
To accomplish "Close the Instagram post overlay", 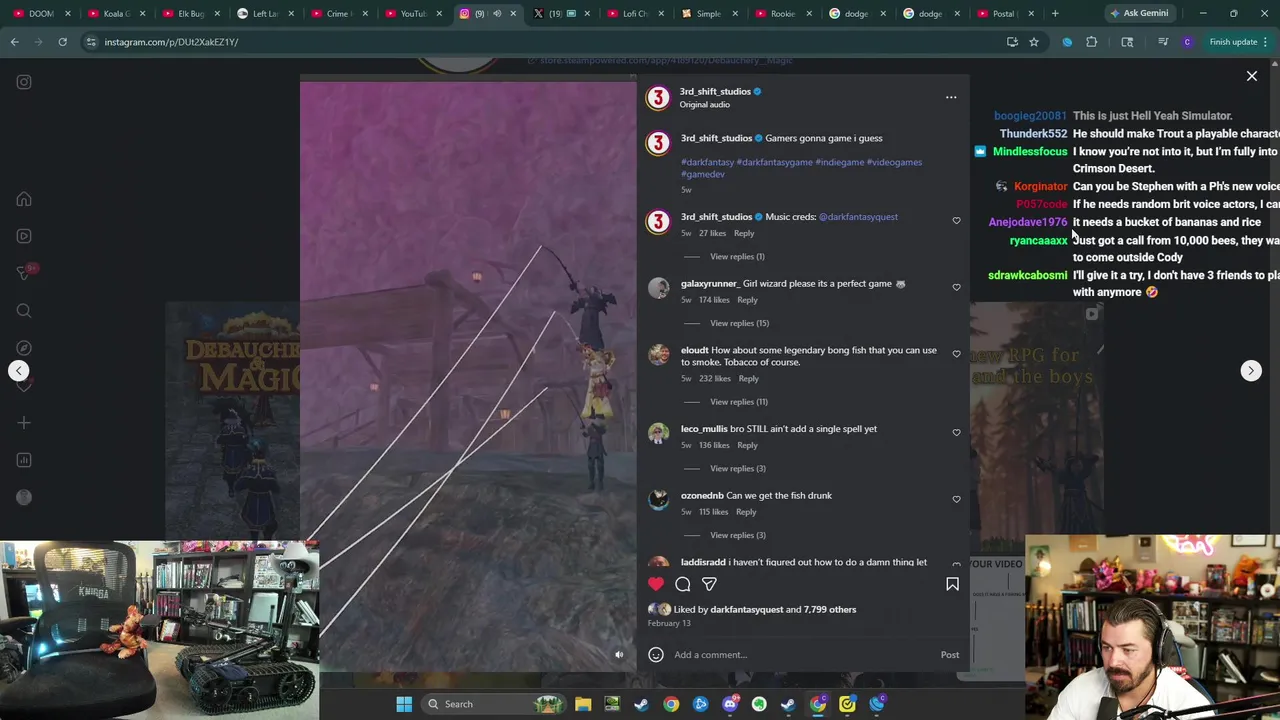I will click(x=1251, y=76).
